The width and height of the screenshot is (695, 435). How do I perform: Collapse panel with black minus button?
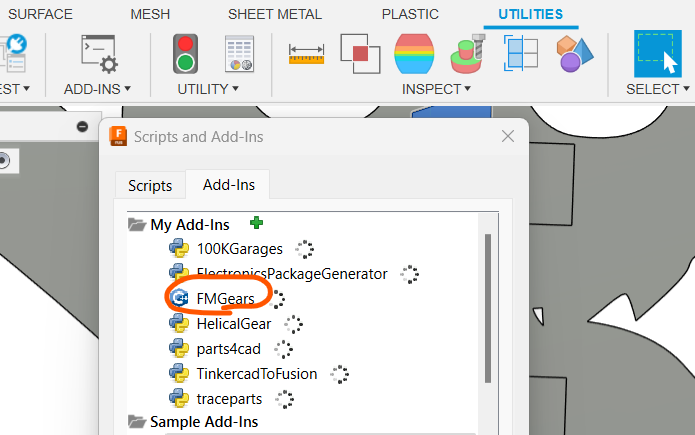click(x=82, y=126)
